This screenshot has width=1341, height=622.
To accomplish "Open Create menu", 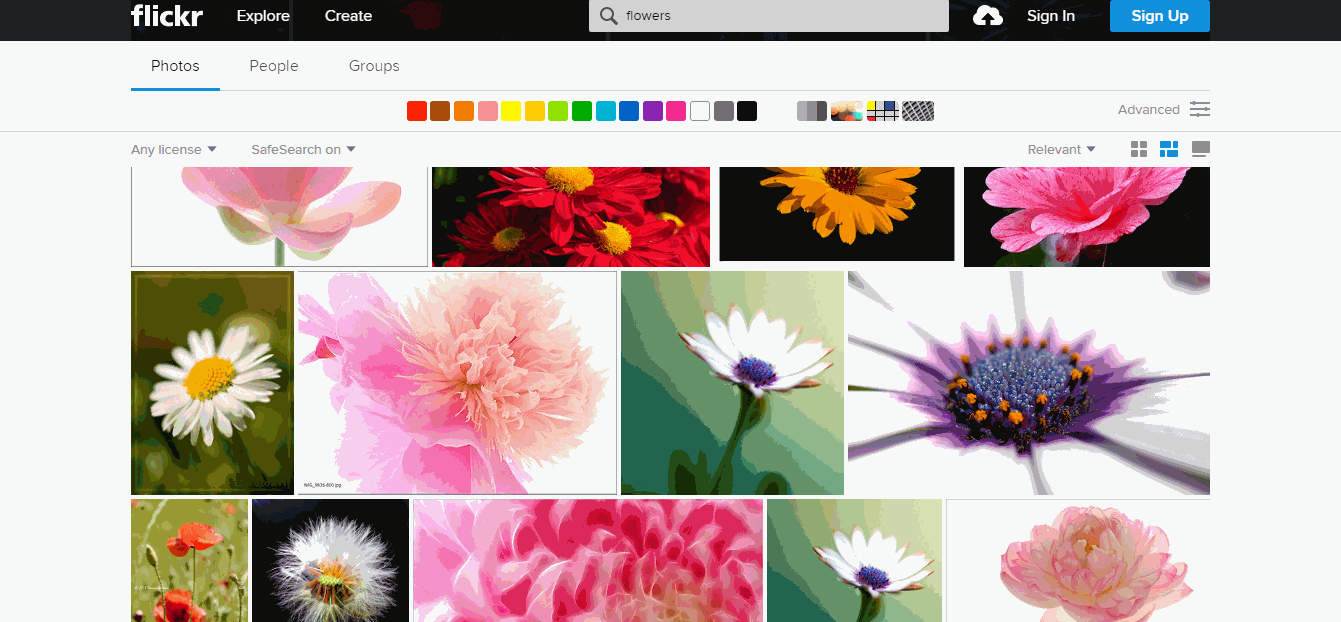I will (348, 16).
